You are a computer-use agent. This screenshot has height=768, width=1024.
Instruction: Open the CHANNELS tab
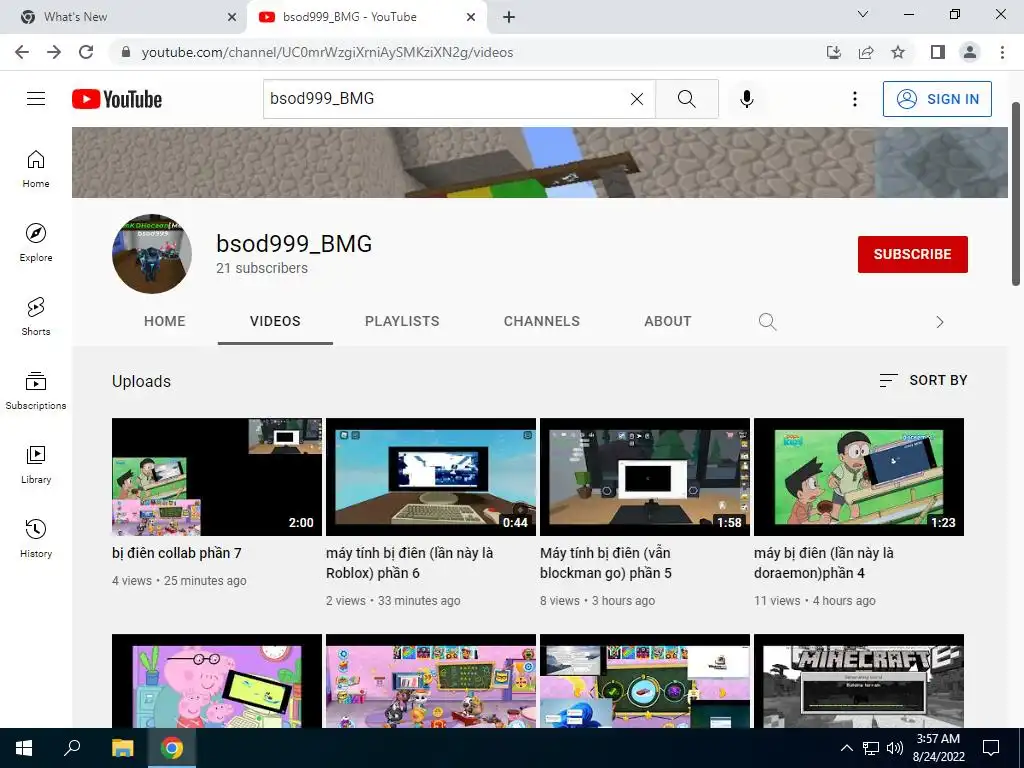541,321
